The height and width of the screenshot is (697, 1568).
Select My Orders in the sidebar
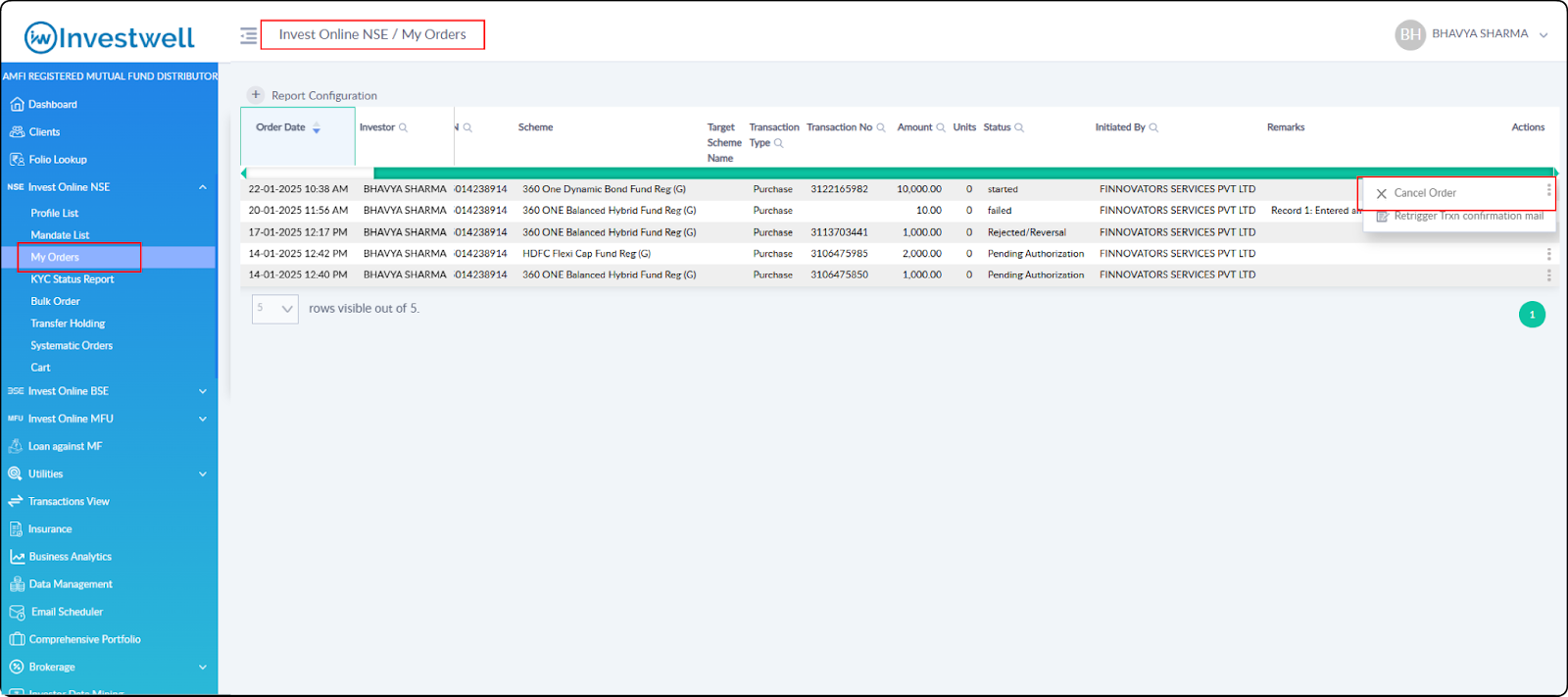coord(55,257)
